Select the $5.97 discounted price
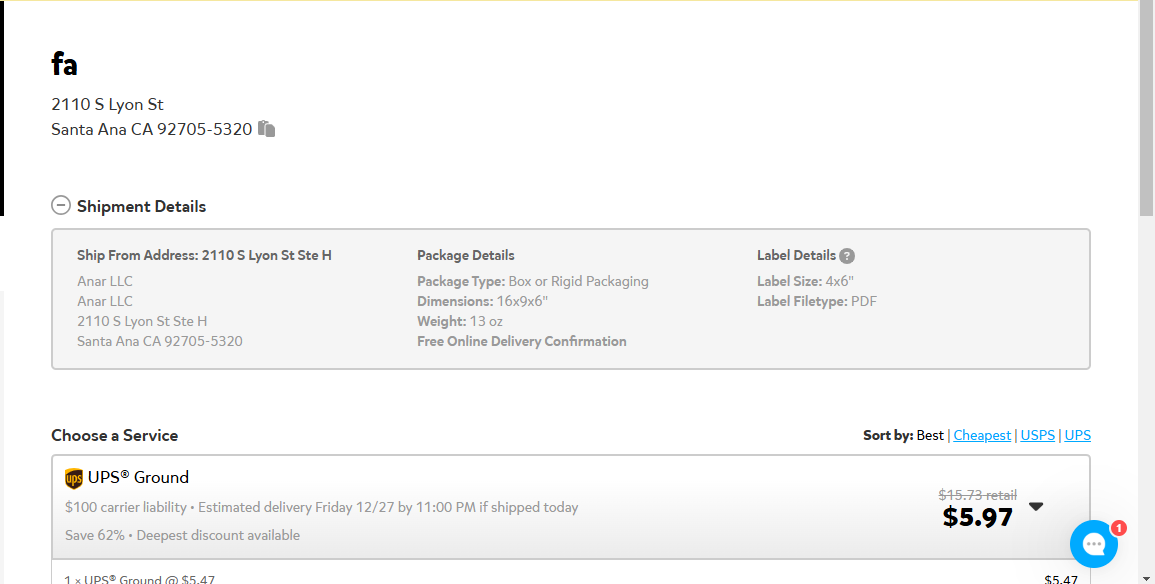1155x584 pixels. [977, 517]
